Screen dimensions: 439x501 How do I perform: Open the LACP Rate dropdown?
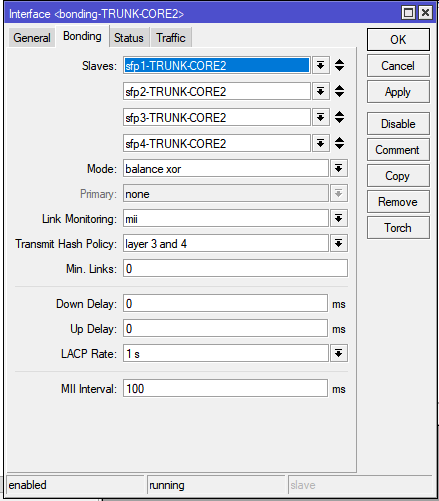click(339, 353)
